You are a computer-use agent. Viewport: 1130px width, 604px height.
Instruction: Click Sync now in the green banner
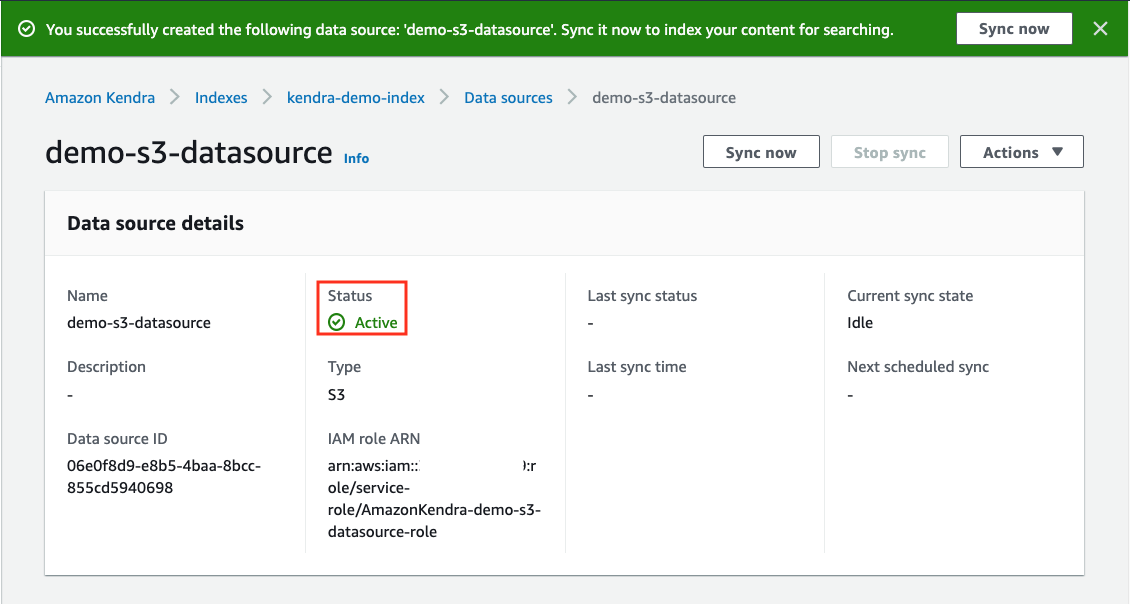pyautogui.click(x=1014, y=29)
